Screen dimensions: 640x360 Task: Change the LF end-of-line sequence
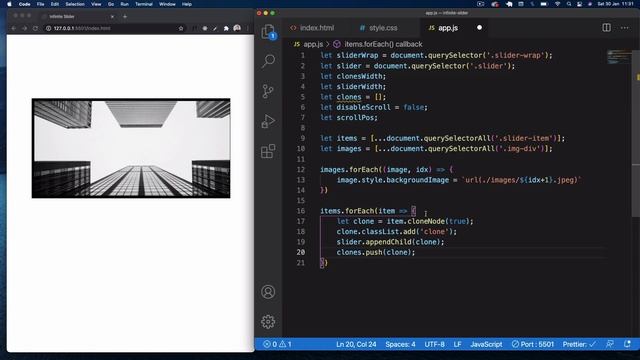[457, 344]
